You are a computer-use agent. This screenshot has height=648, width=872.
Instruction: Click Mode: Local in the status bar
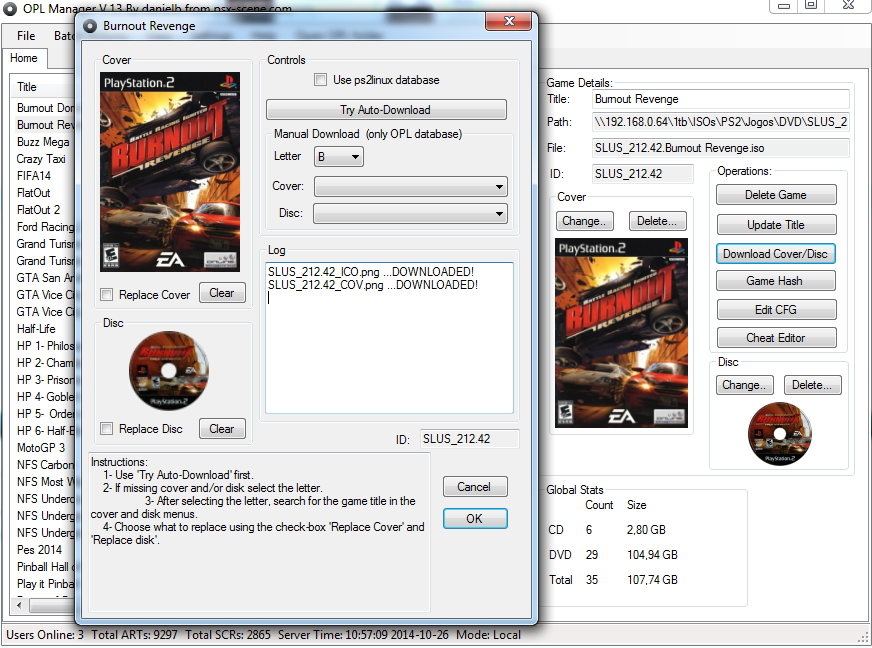488,635
